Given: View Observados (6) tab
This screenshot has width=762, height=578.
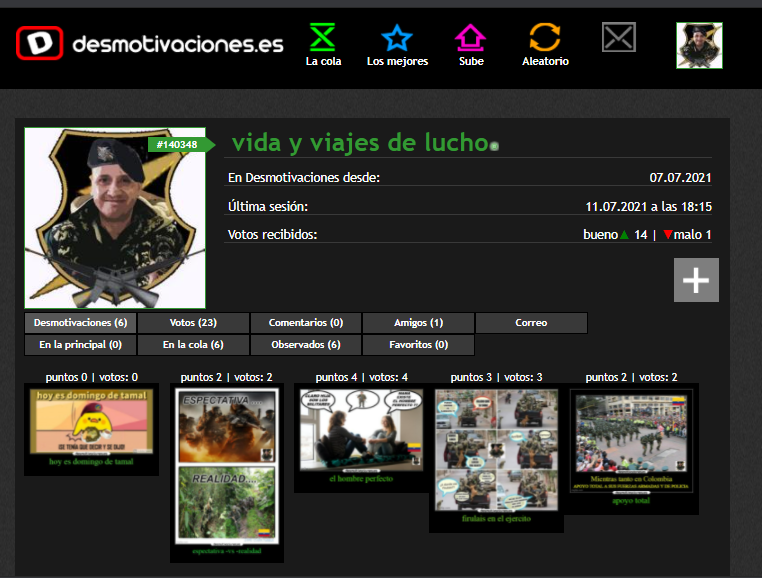Looking at the screenshot, I should 306,344.
